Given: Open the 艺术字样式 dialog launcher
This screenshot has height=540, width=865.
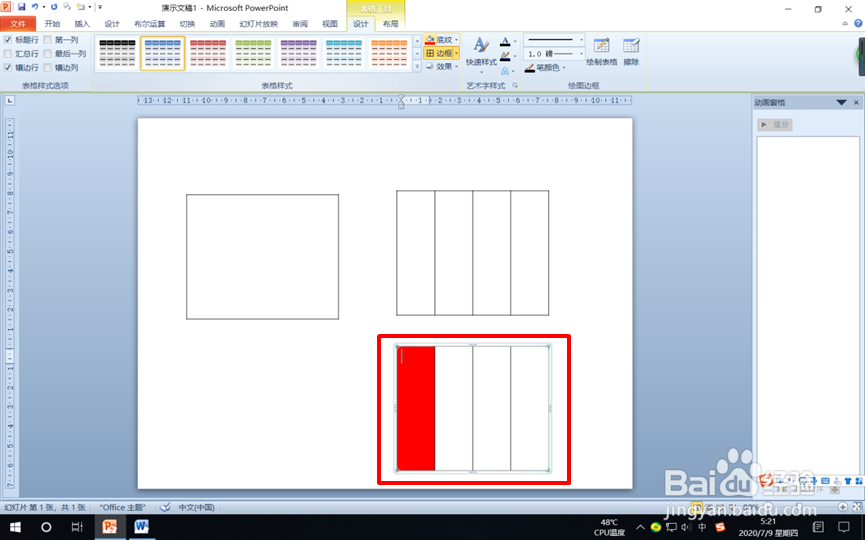Looking at the screenshot, I should pyautogui.click(x=515, y=85).
